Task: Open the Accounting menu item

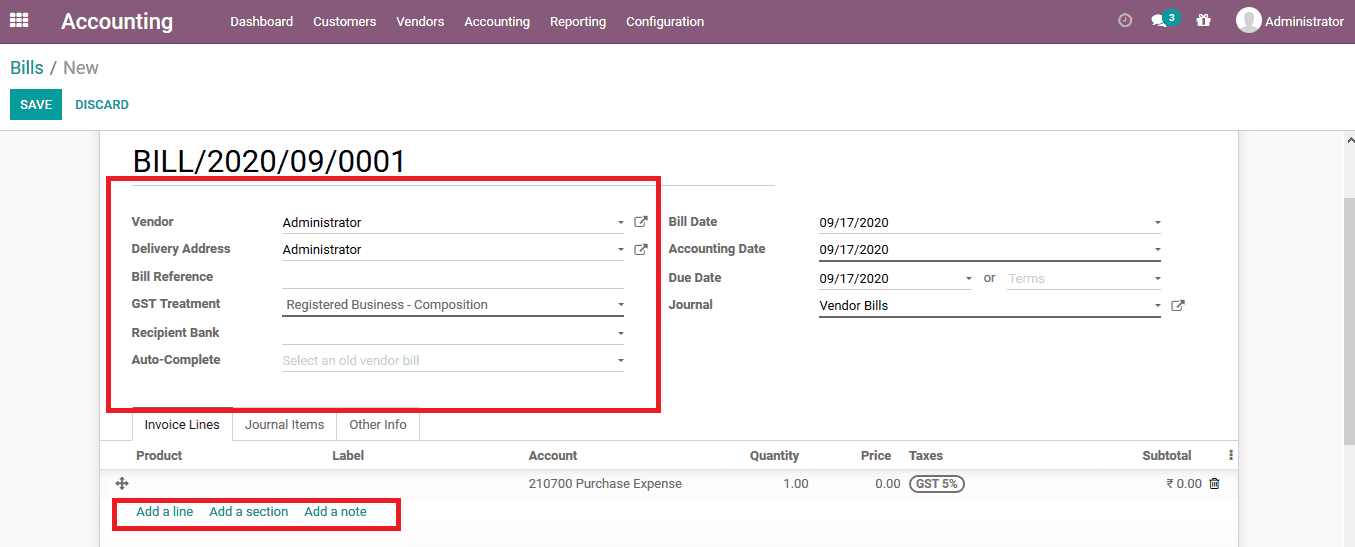Action: [x=497, y=21]
